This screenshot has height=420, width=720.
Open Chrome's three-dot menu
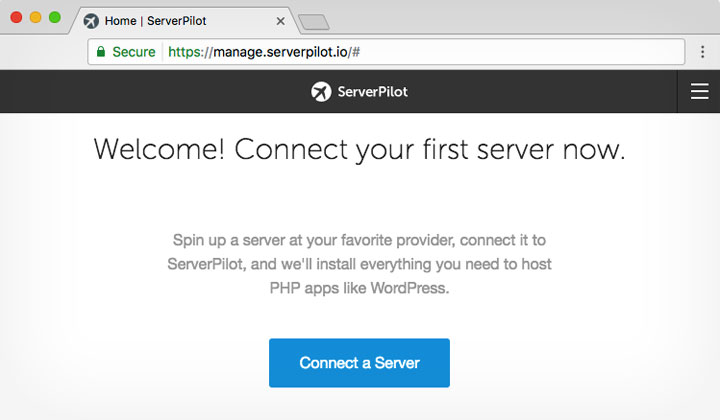(x=703, y=52)
